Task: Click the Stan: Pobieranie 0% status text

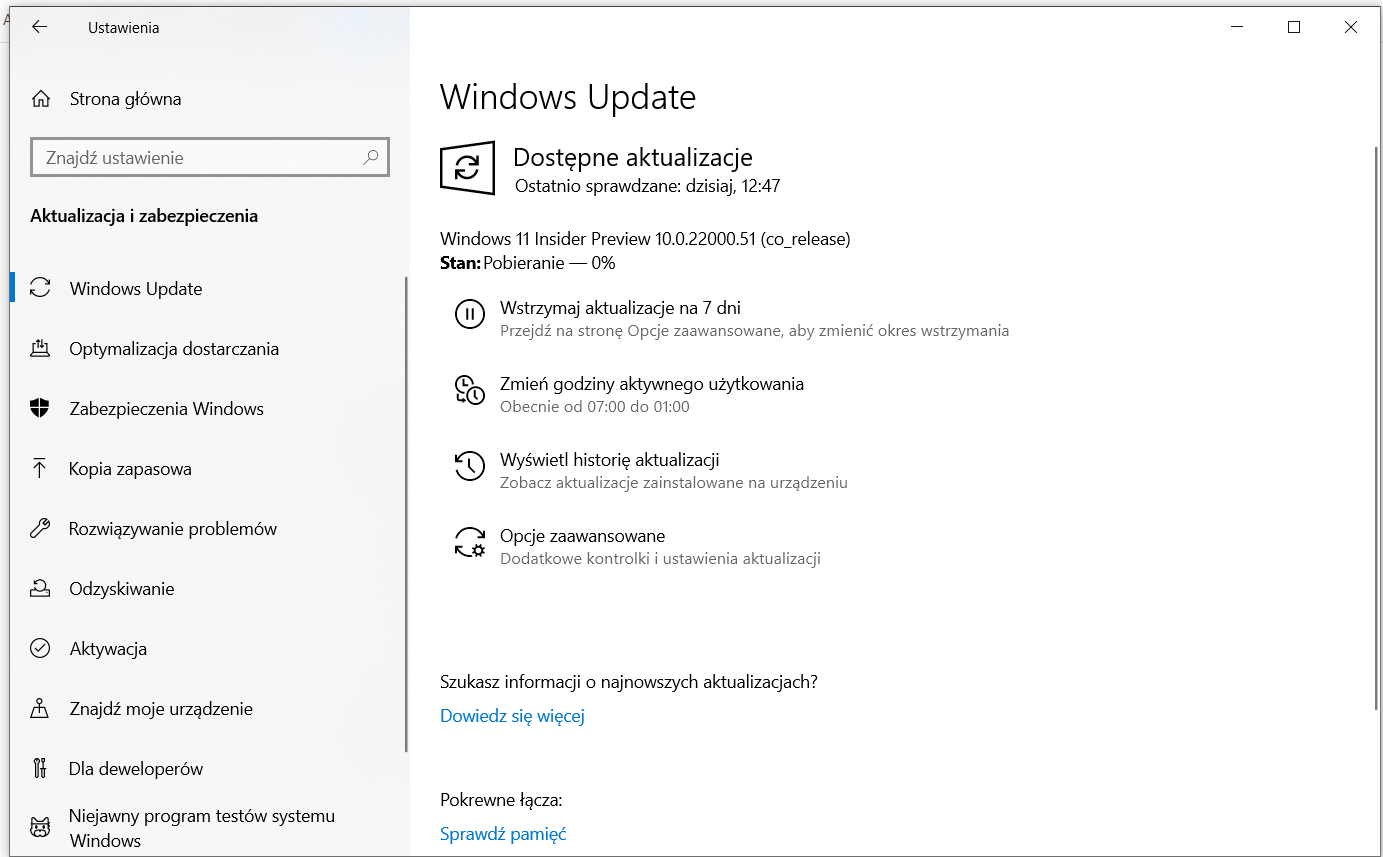Action: pyautogui.click(x=528, y=263)
